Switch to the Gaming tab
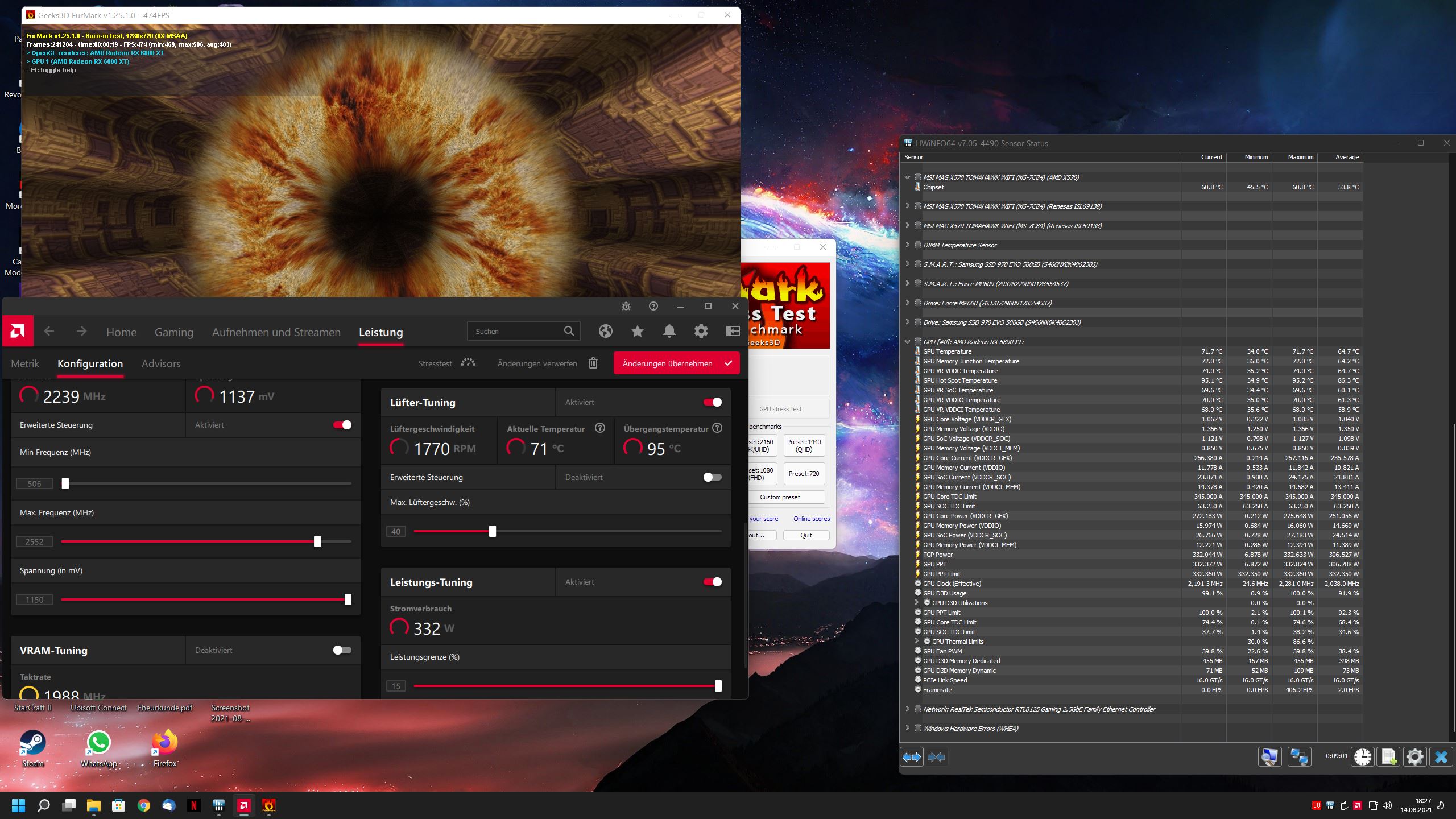Screen dimensions: 1456x819 [174, 332]
